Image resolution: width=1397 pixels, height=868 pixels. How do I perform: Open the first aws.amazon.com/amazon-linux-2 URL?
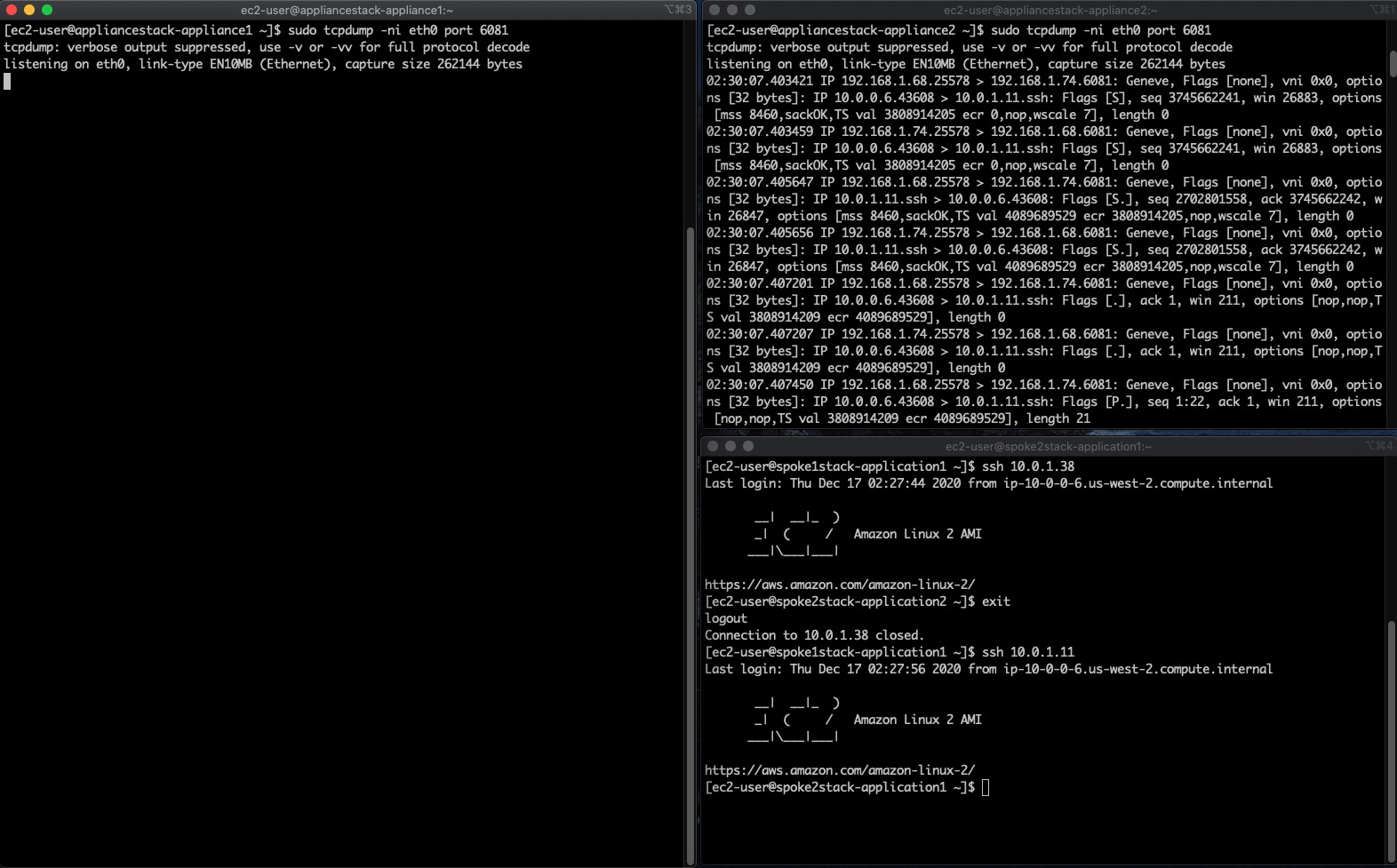(840, 585)
